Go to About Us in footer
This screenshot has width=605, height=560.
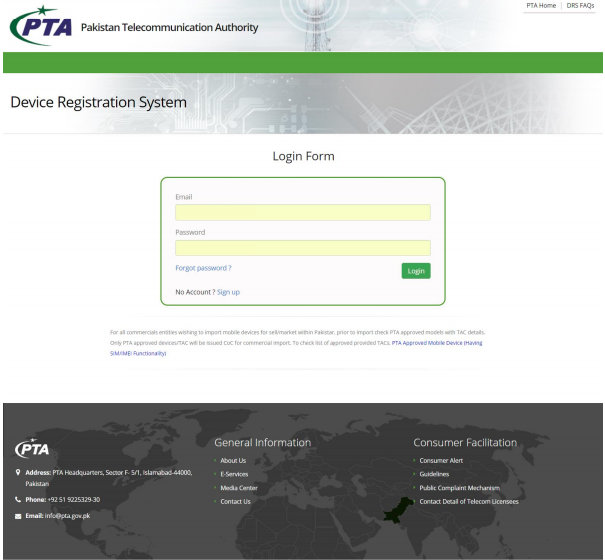(x=233, y=461)
